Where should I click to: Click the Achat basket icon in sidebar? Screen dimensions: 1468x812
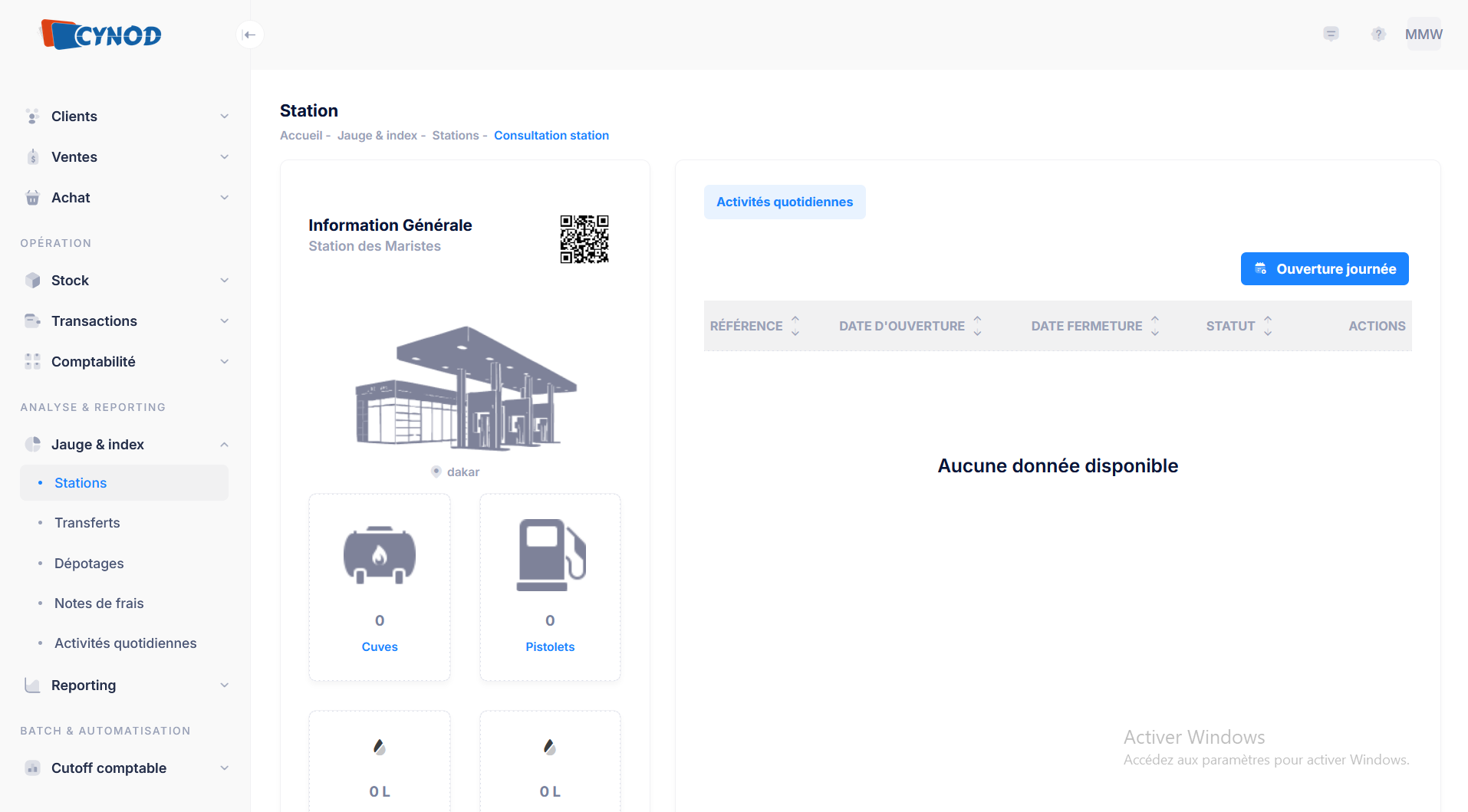point(32,198)
